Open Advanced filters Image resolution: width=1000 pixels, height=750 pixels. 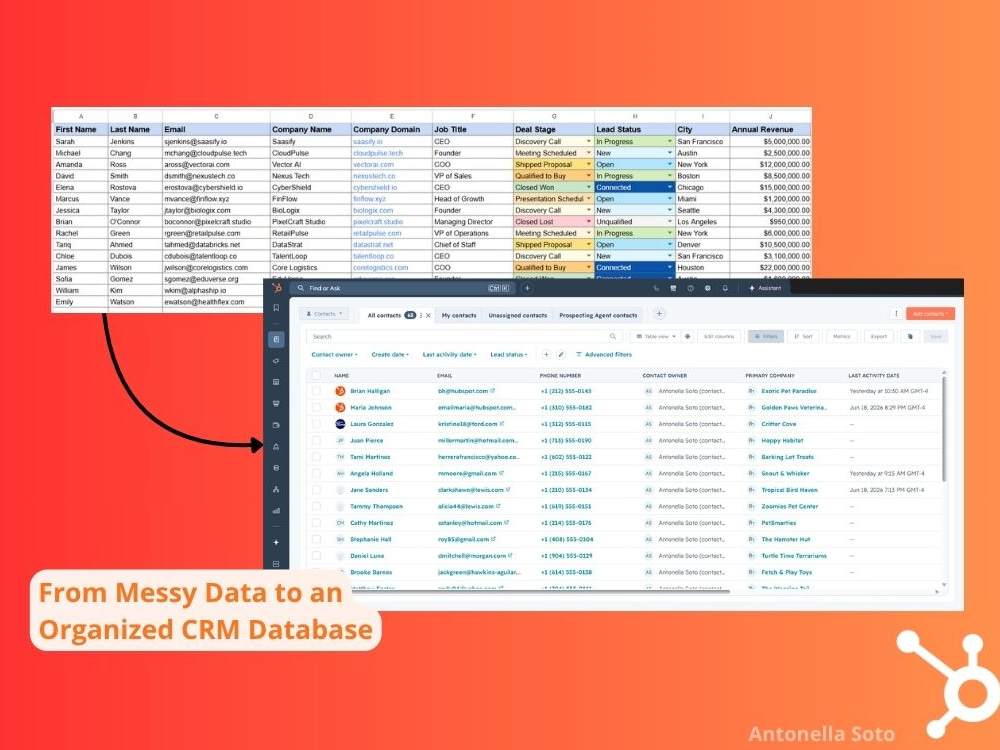click(x=604, y=355)
